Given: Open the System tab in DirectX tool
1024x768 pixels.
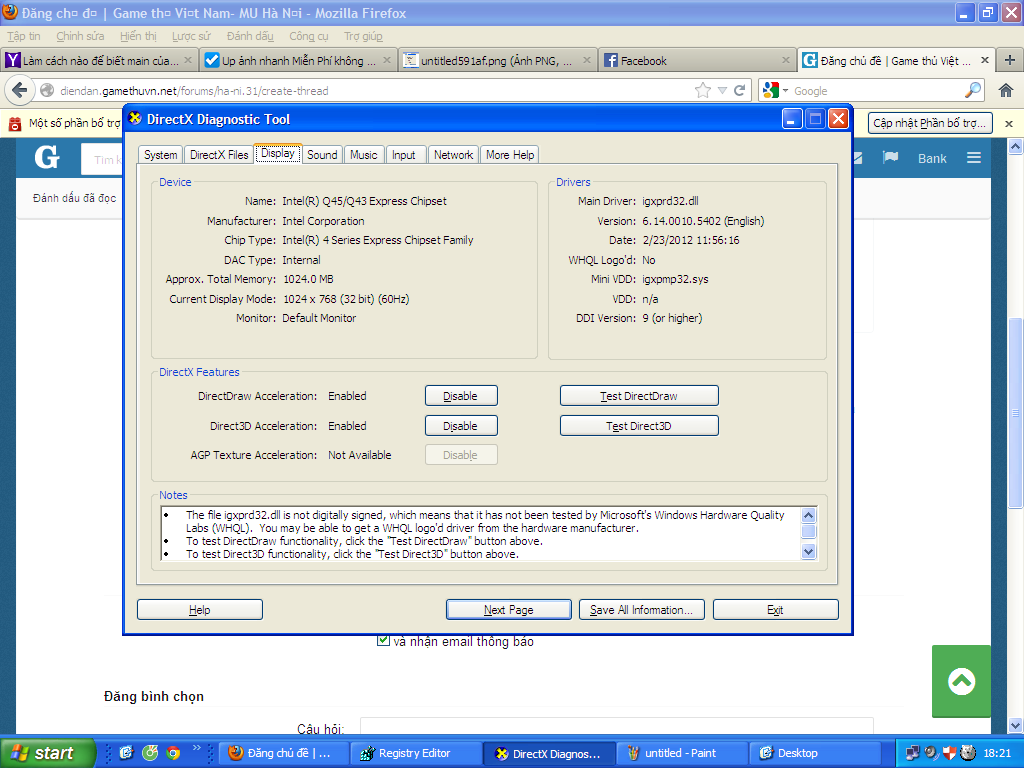Looking at the screenshot, I should [x=161, y=155].
